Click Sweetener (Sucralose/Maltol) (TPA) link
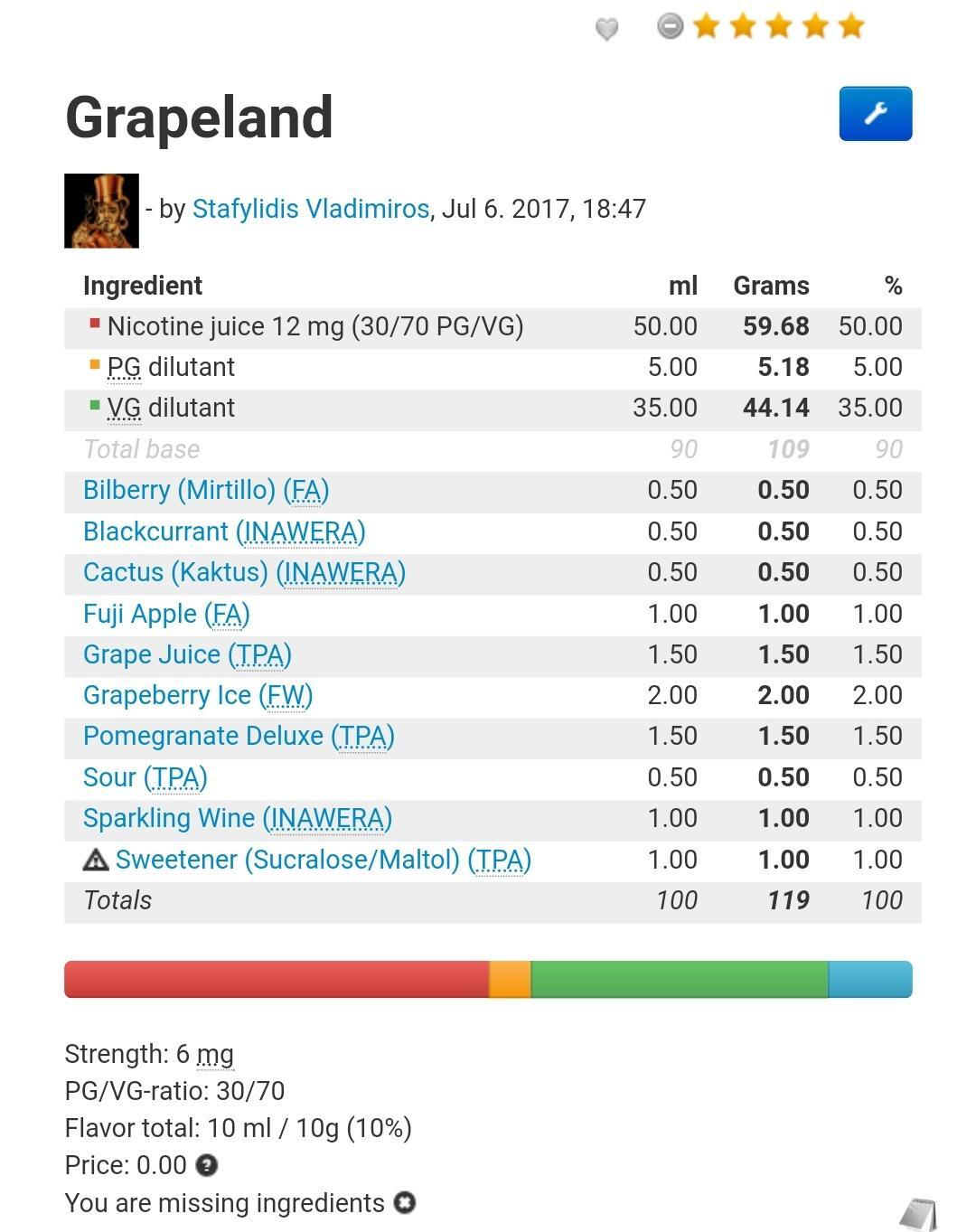The image size is (976, 1232). [x=323, y=860]
